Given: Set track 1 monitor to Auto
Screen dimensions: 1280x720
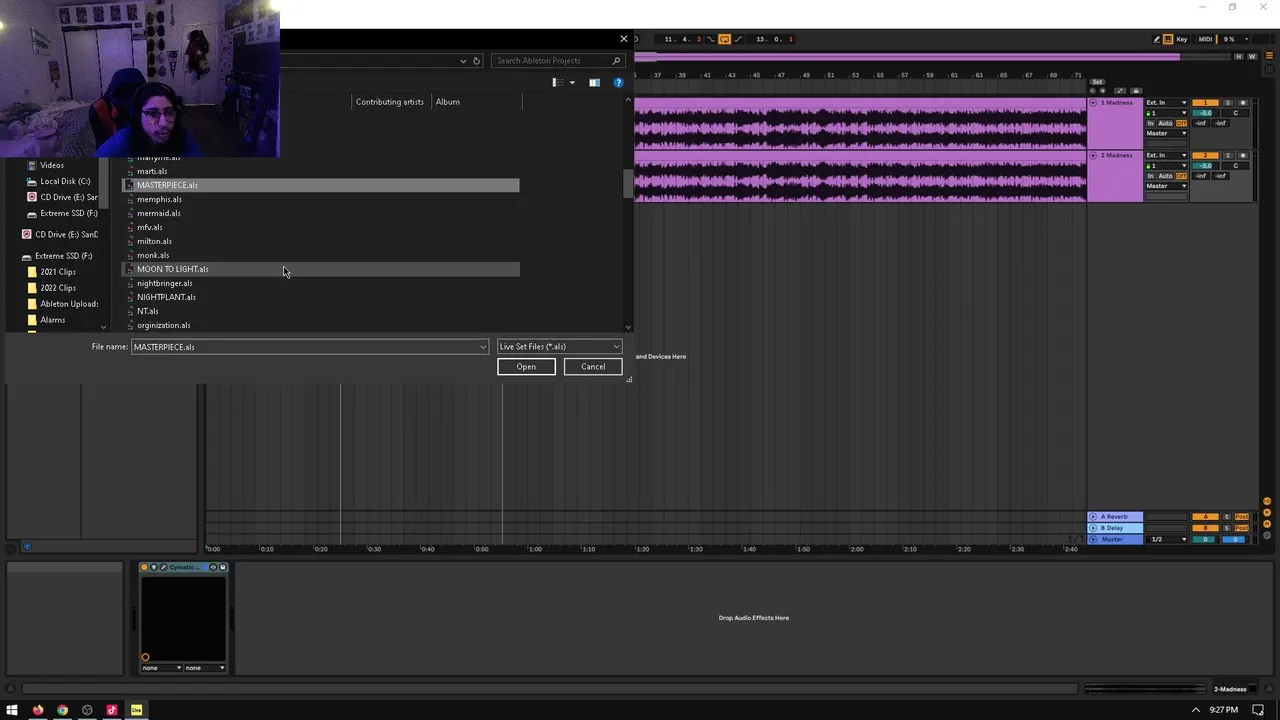Looking at the screenshot, I should 1165,123.
